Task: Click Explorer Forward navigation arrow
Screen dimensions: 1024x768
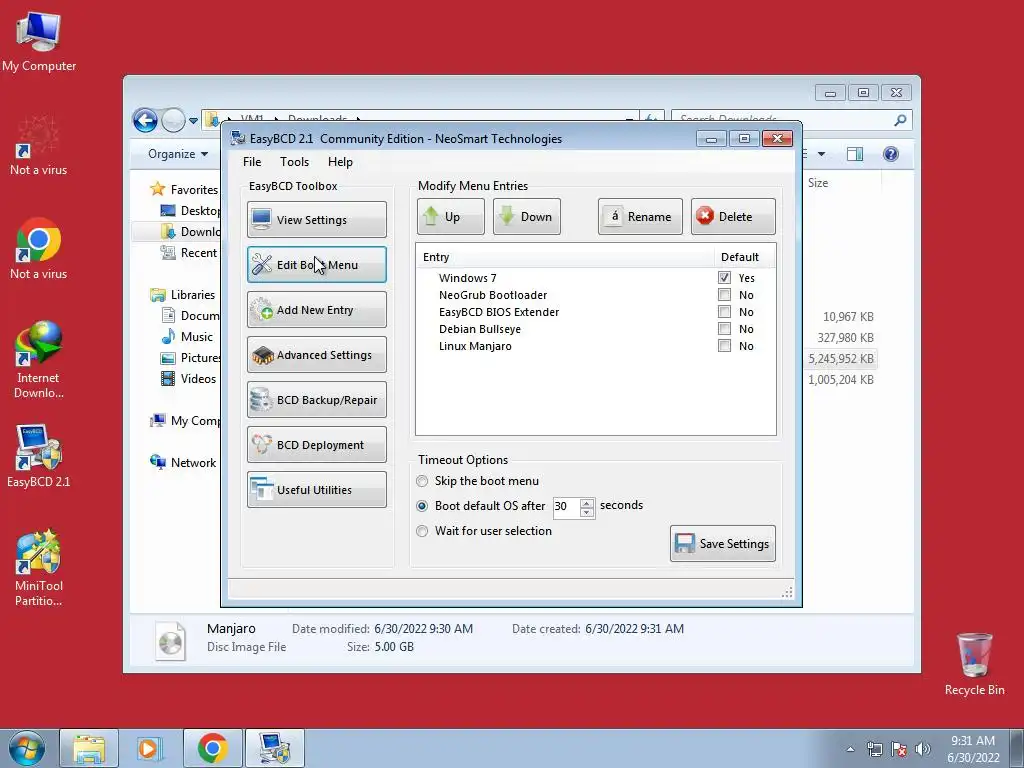Action: [x=173, y=120]
